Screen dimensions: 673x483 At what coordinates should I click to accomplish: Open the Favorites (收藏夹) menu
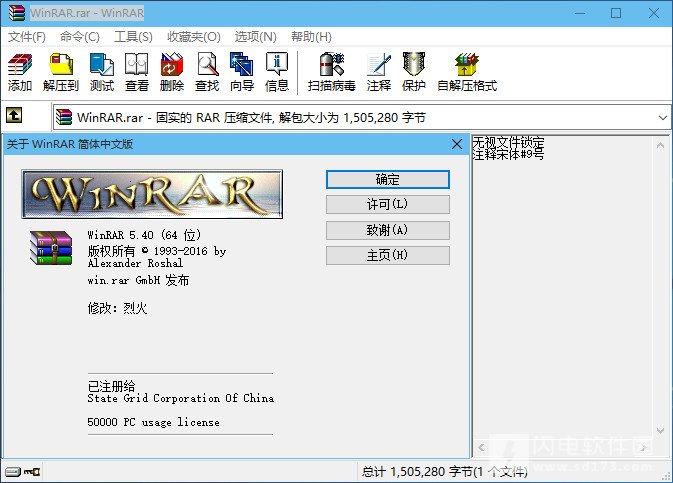point(194,37)
